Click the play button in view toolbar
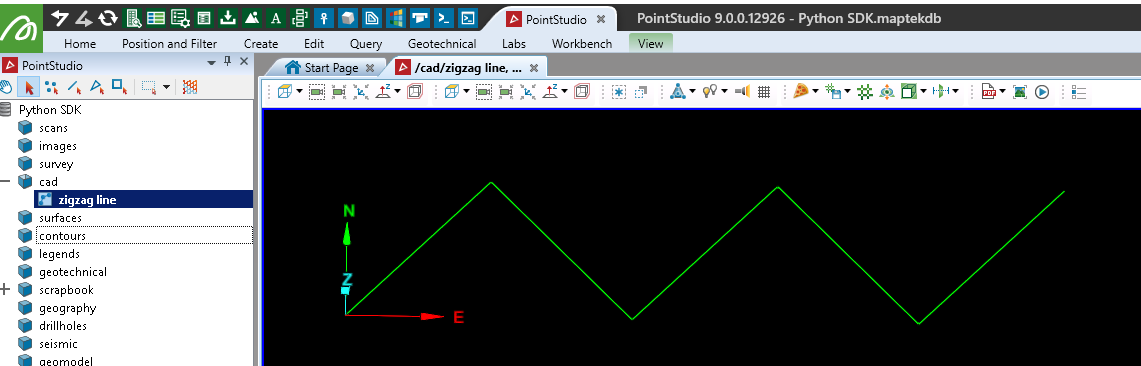Screen dimensions: 1141x366 tap(1042, 92)
